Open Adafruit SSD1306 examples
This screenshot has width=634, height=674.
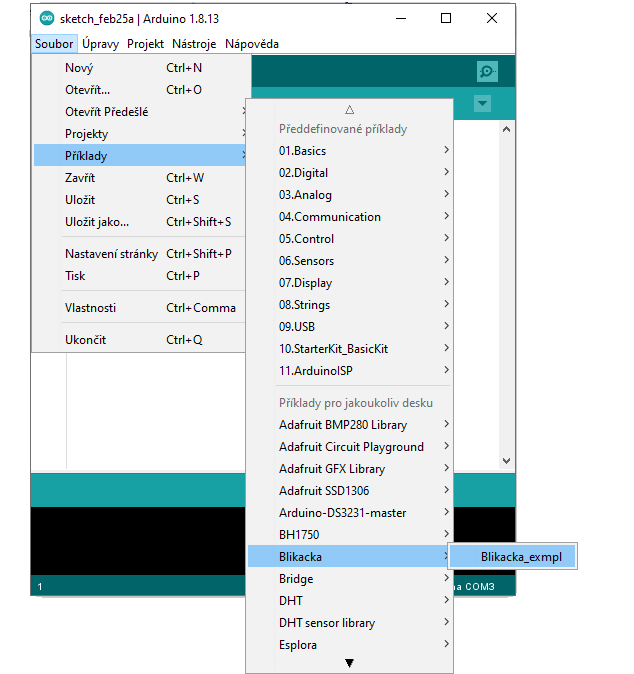click(350, 490)
